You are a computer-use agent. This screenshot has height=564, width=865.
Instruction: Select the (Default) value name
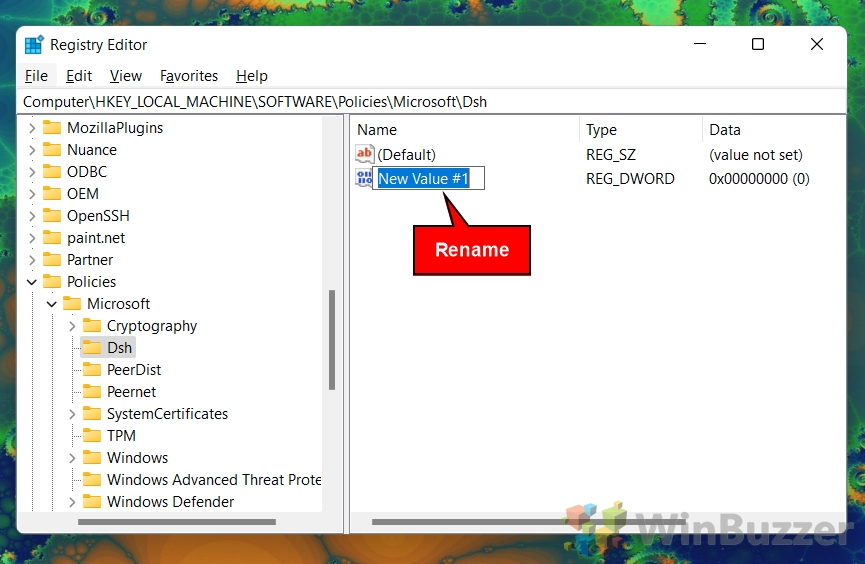pos(407,155)
